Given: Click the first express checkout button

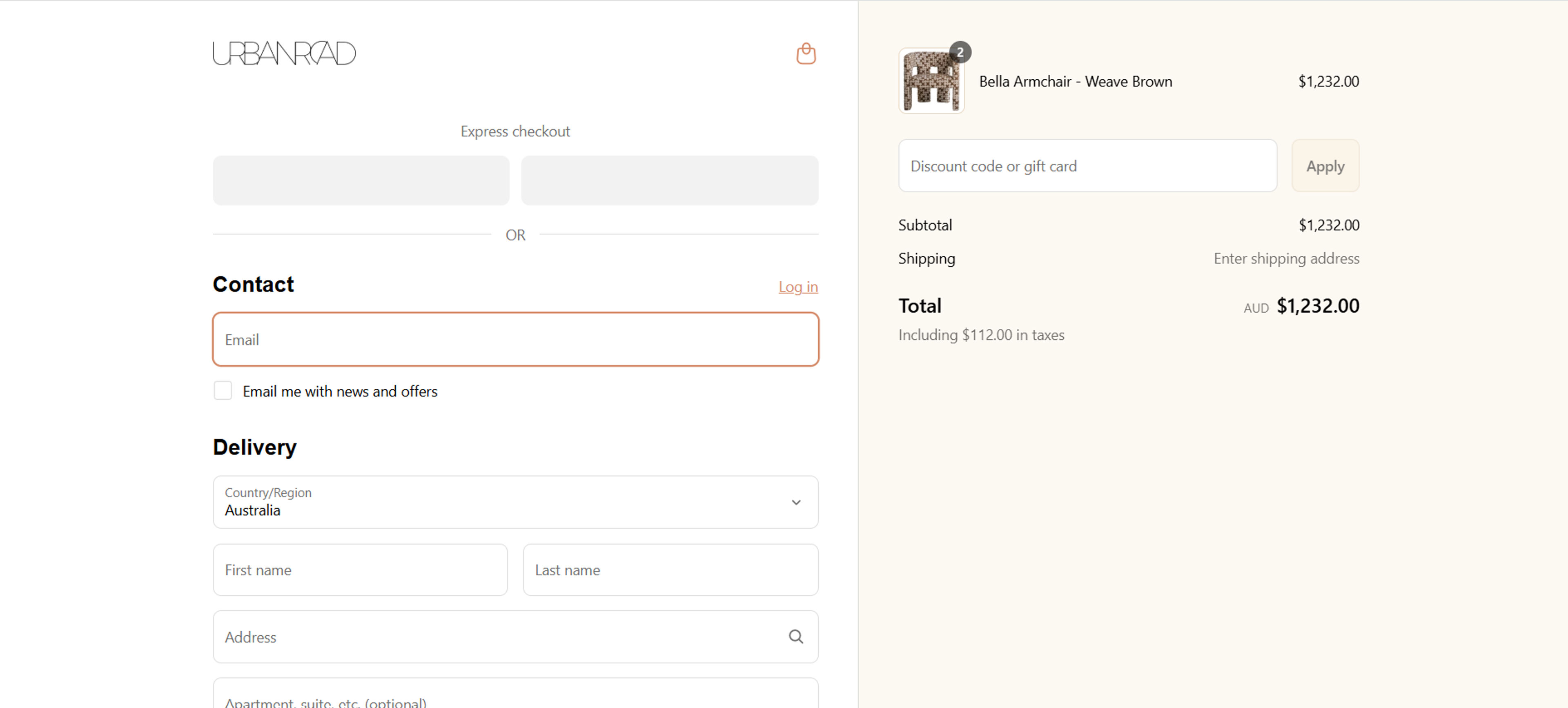Looking at the screenshot, I should [361, 180].
